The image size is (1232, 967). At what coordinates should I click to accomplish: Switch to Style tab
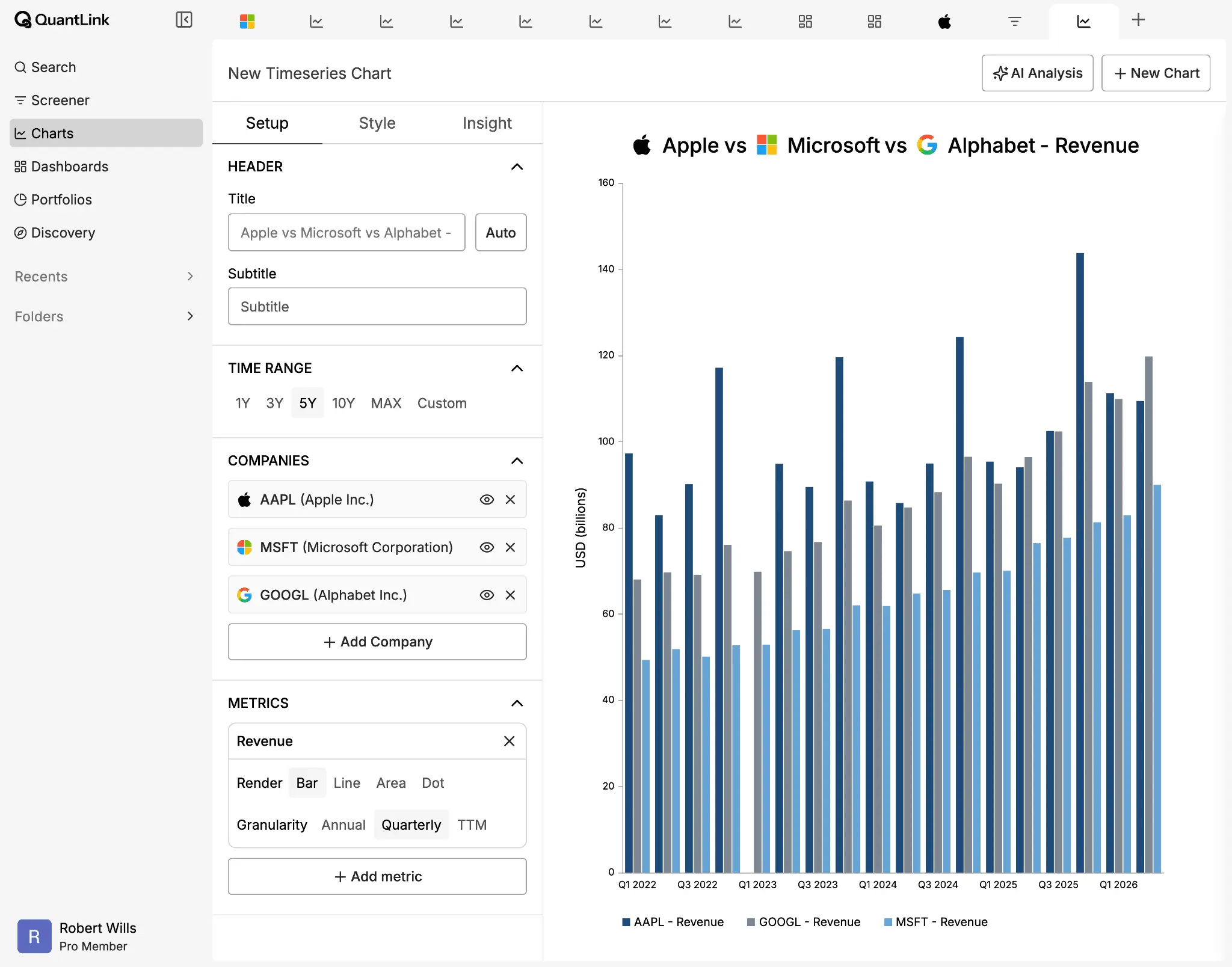click(x=377, y=123)
